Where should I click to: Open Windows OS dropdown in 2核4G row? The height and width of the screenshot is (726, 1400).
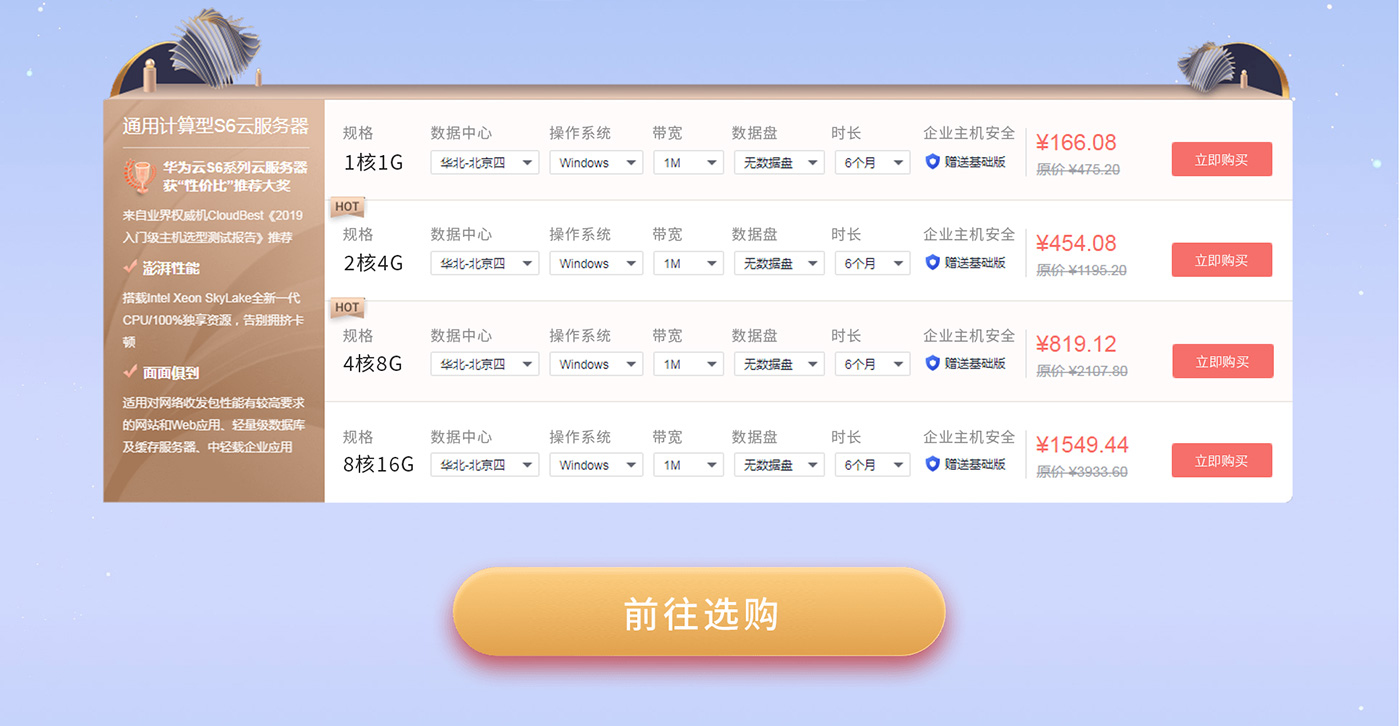(596, 263)
